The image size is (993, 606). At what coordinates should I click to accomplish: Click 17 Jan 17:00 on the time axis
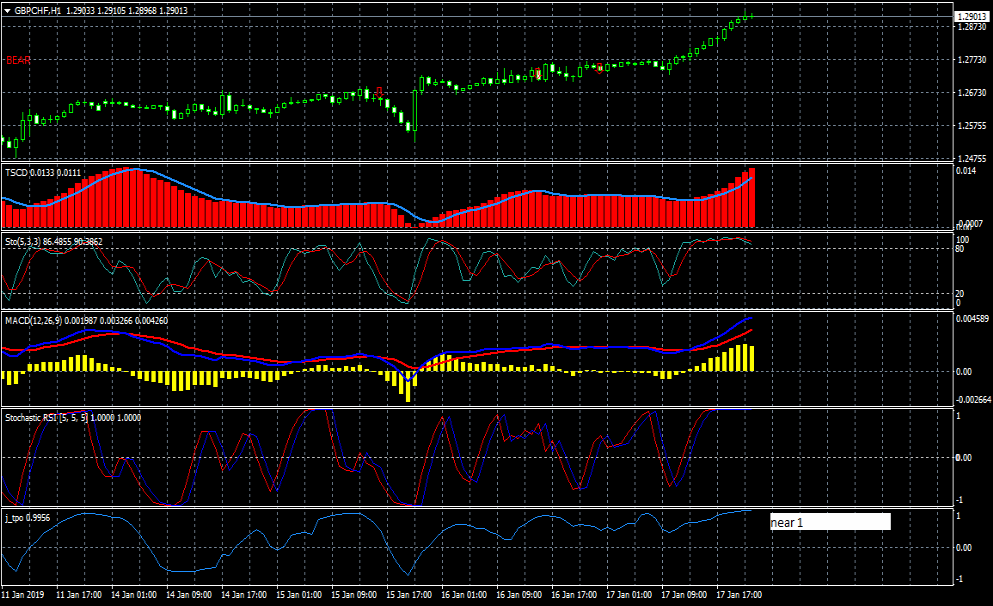tap(741, 594)
